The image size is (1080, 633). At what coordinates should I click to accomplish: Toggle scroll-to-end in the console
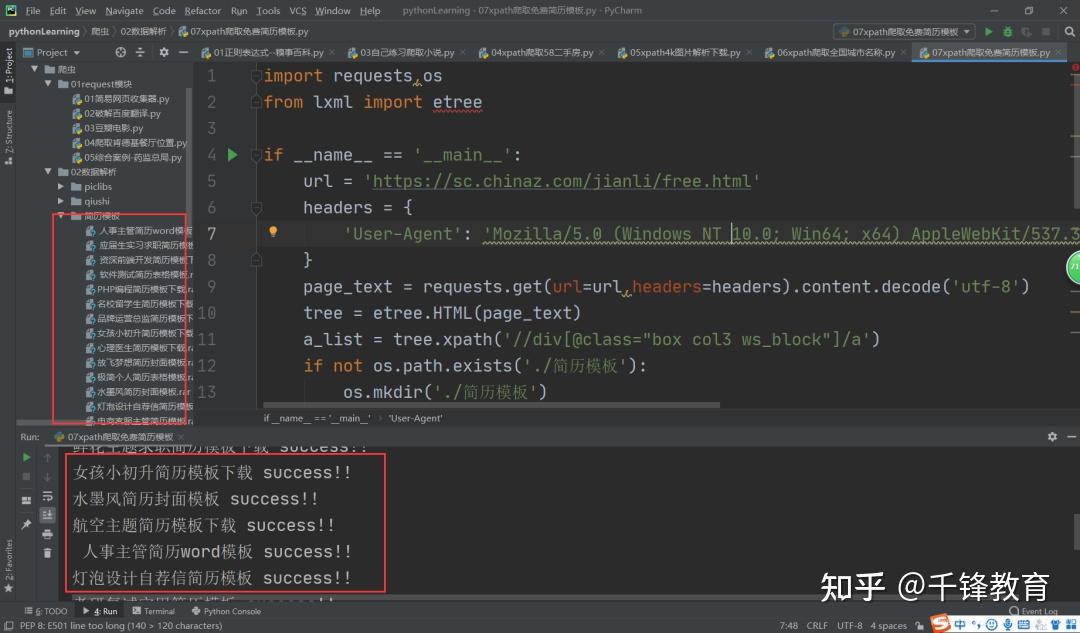pyautogui.click(x=47, y=514)
